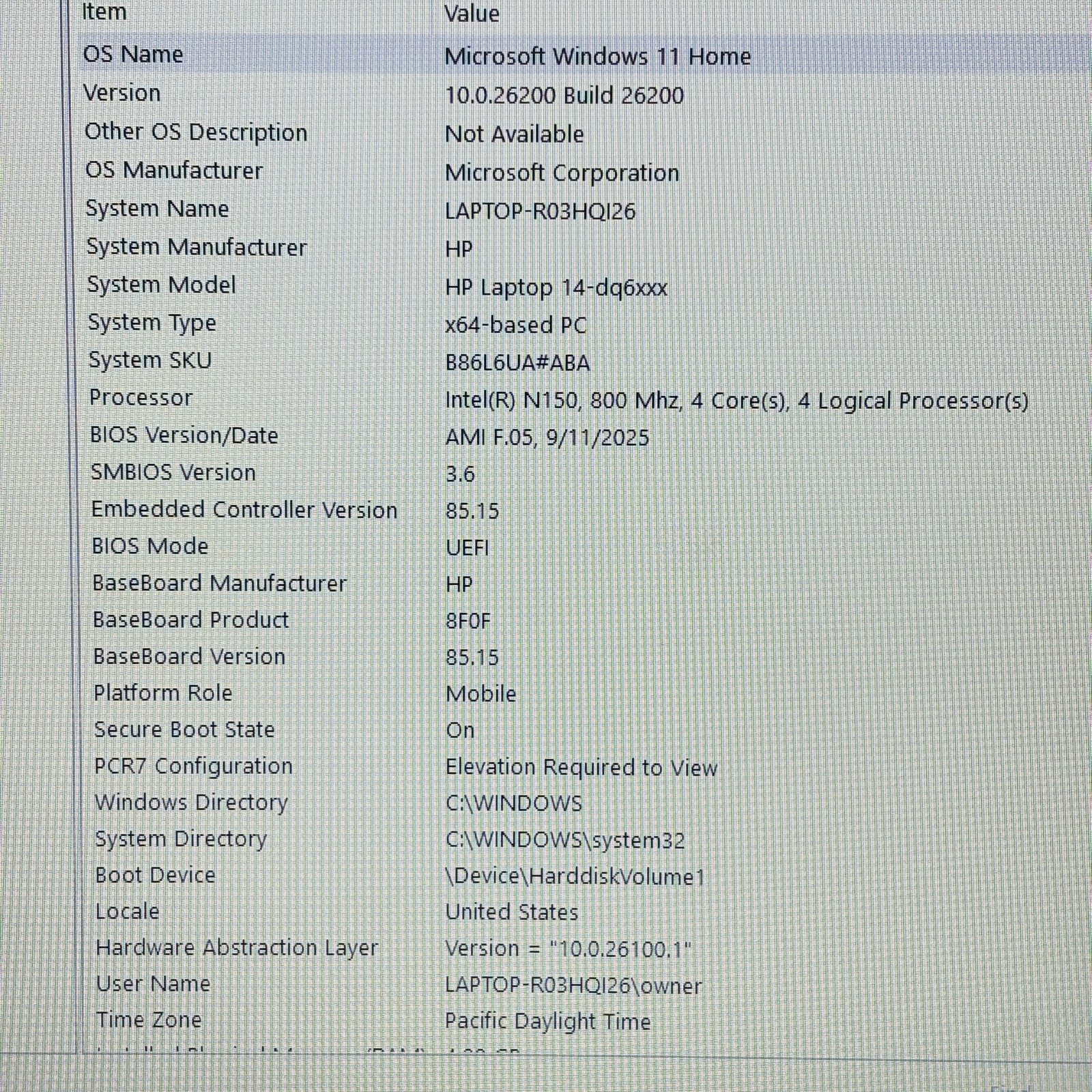
Task: Select the 'System Manufacturer' item label
Action: (197, 246)
